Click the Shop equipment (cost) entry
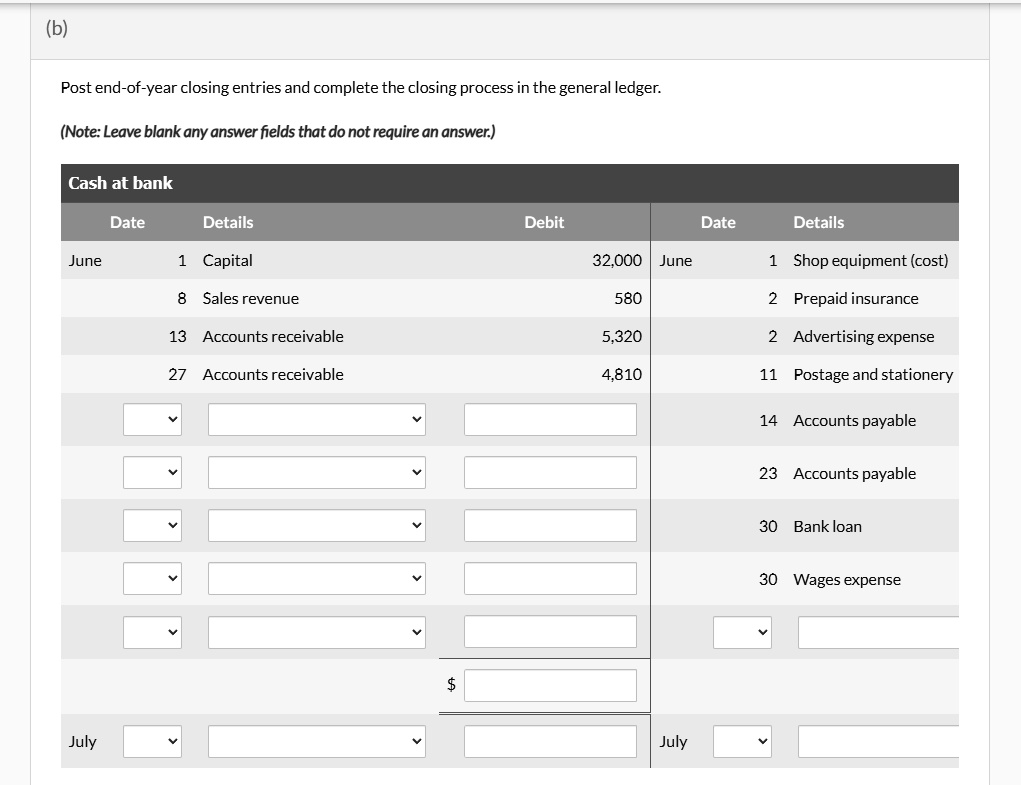Image resolution: width=1021 pixels, height=785 pixels. (871, 260)
